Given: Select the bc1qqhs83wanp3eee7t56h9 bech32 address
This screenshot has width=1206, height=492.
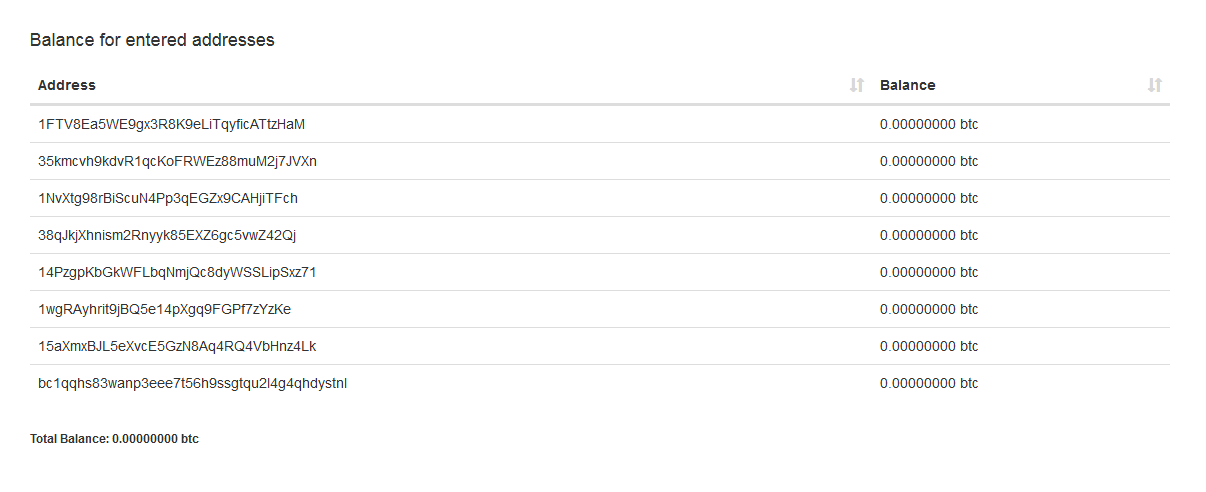Looking at the screenshot, I should point(193,383).
